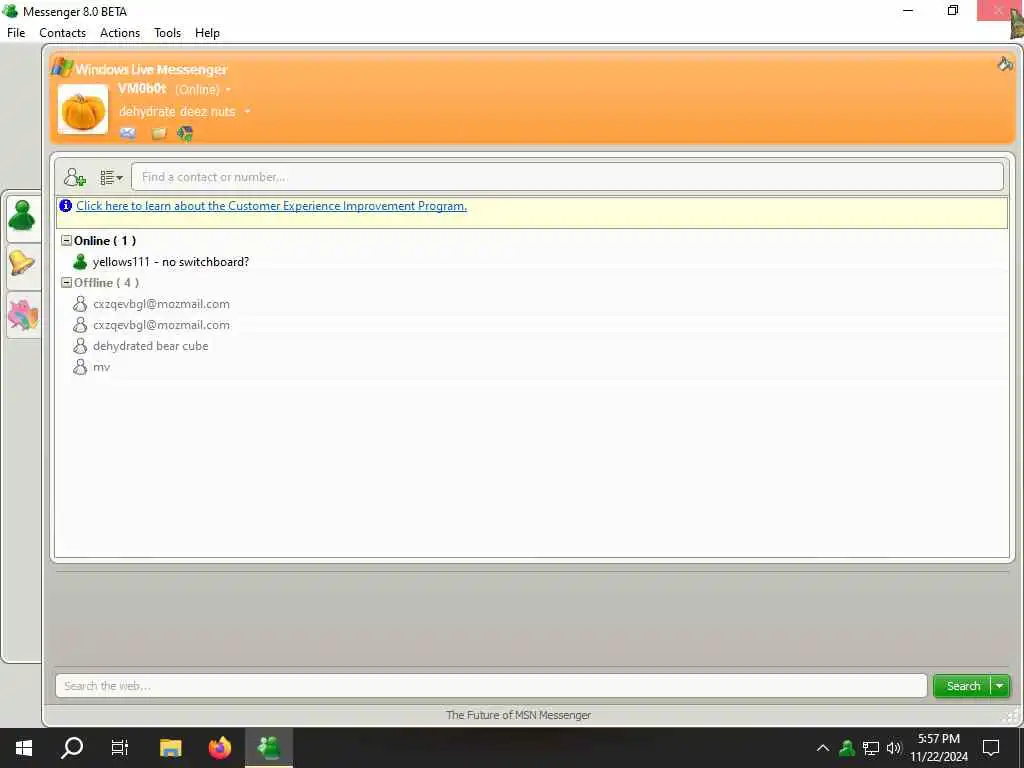
Task: Open the Tools menu
Action: 168,33
